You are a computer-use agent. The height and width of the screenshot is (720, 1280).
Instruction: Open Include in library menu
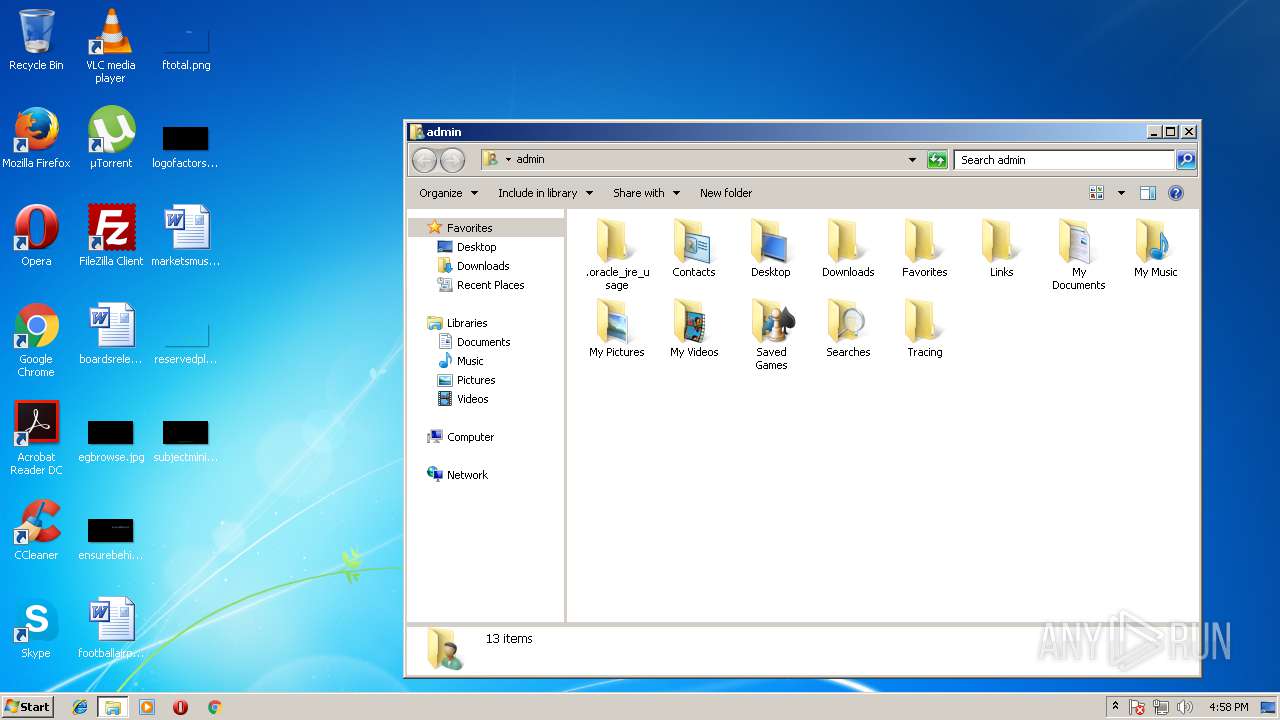(545, 193)
